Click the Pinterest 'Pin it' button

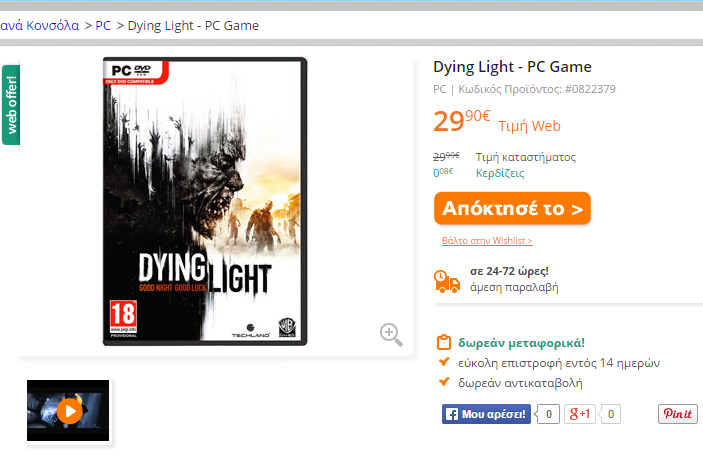[678, 414]
